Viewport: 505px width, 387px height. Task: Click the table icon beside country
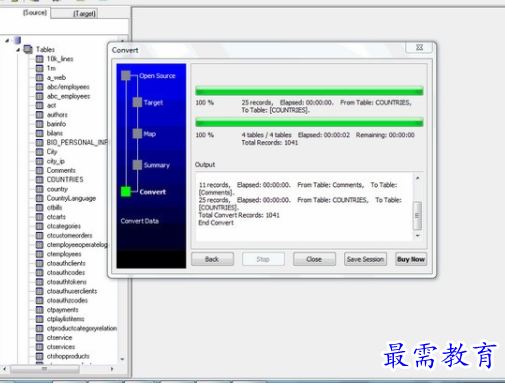tap(40, 189)
